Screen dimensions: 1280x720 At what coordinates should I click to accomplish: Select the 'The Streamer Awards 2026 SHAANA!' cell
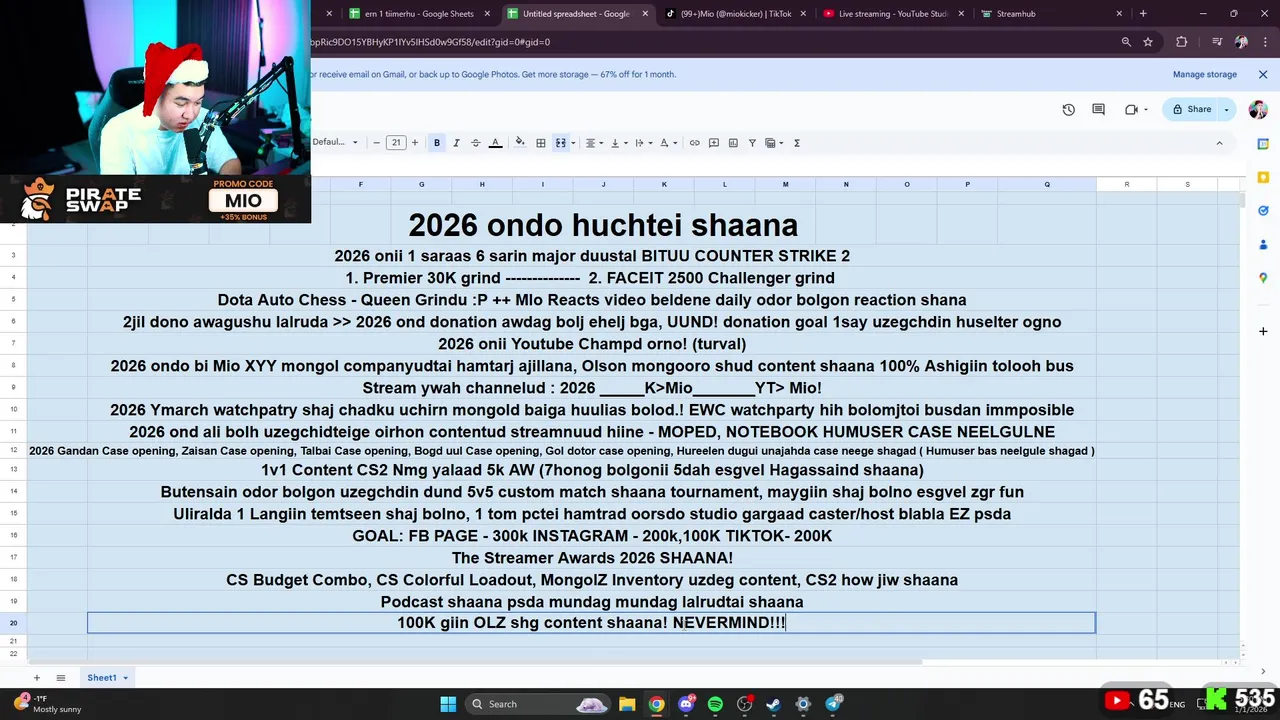(592, 558)
